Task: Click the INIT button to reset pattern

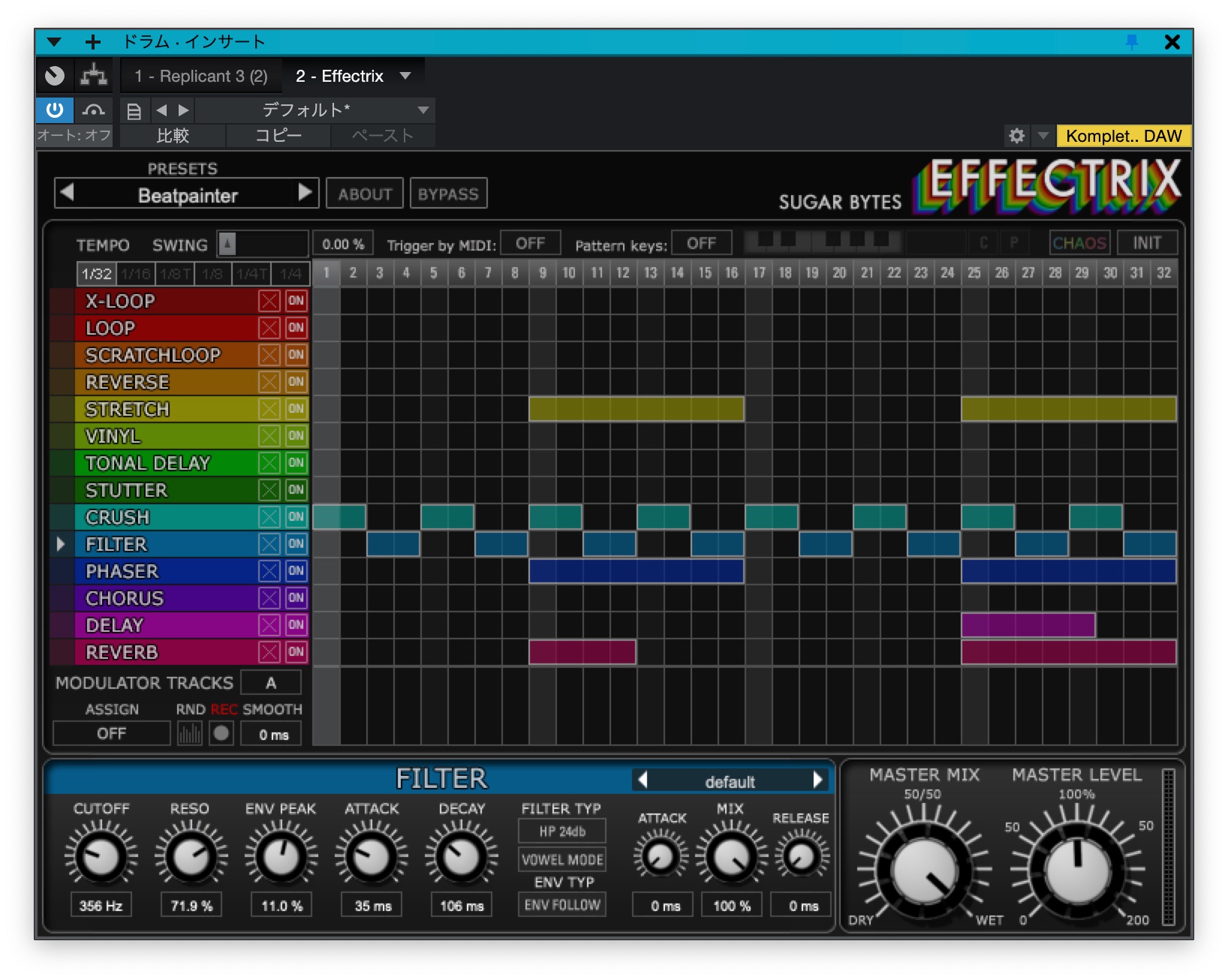Action: tap(1148, 242)
